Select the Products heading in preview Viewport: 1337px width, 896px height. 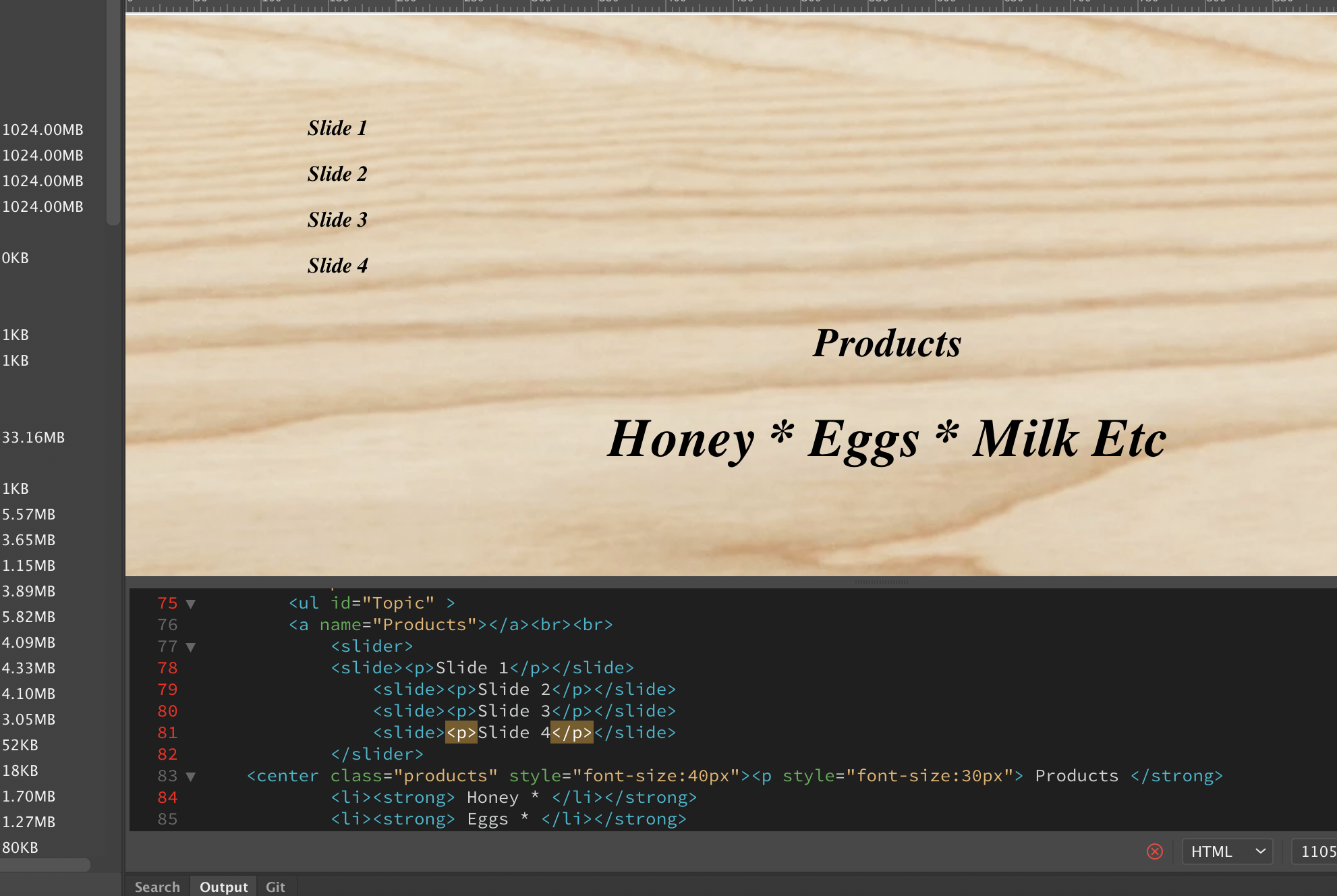[884, 342]
